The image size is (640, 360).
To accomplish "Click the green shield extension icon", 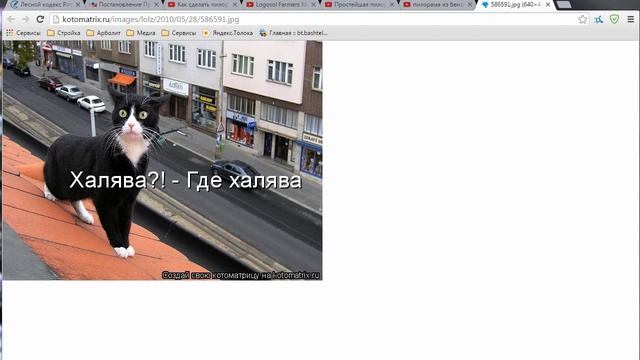I will point(614,19).
